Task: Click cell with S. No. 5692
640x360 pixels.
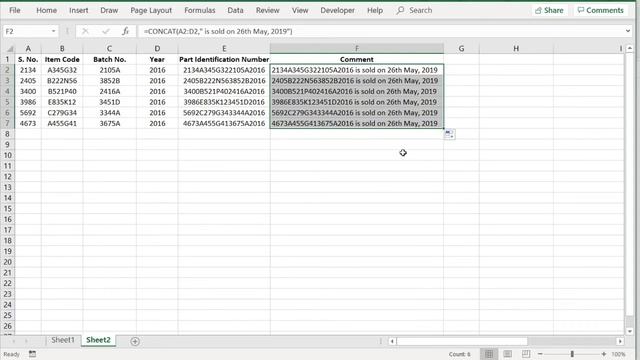Action: point(28,113)
